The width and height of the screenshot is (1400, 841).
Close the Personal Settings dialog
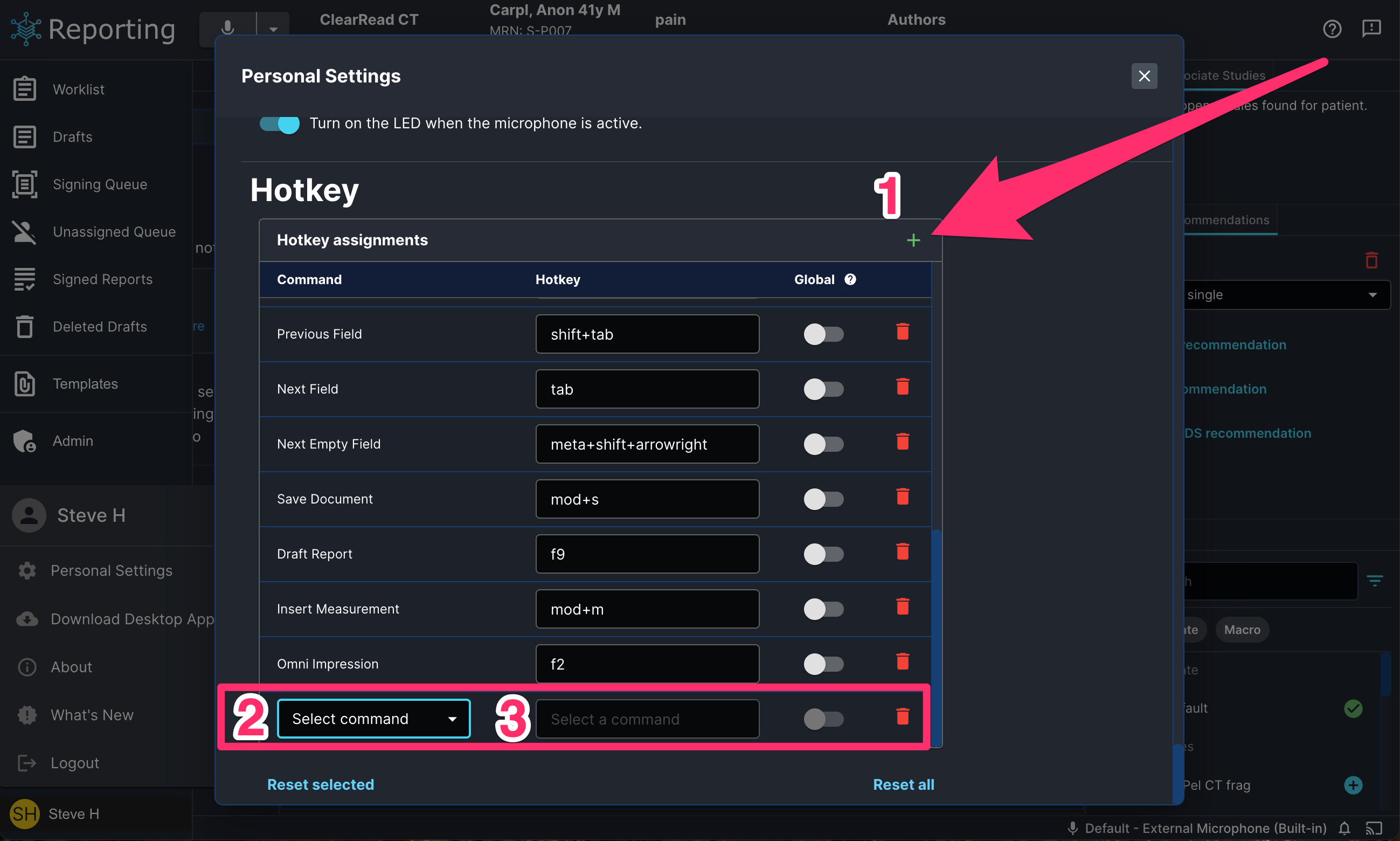pyautogui.click(x=1144, y=76)
